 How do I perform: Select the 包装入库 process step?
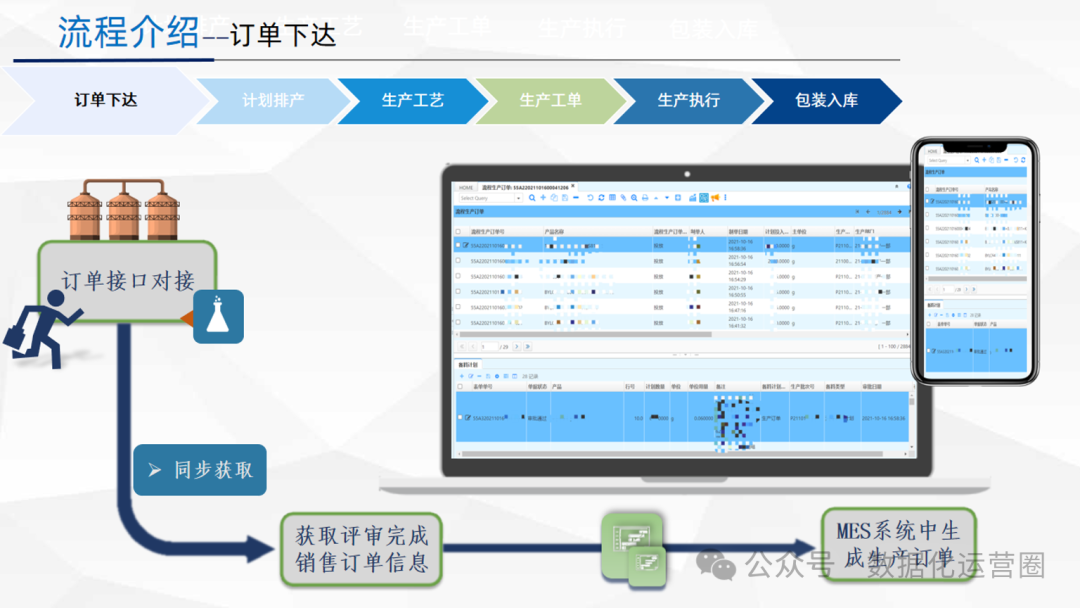(826, 101)
